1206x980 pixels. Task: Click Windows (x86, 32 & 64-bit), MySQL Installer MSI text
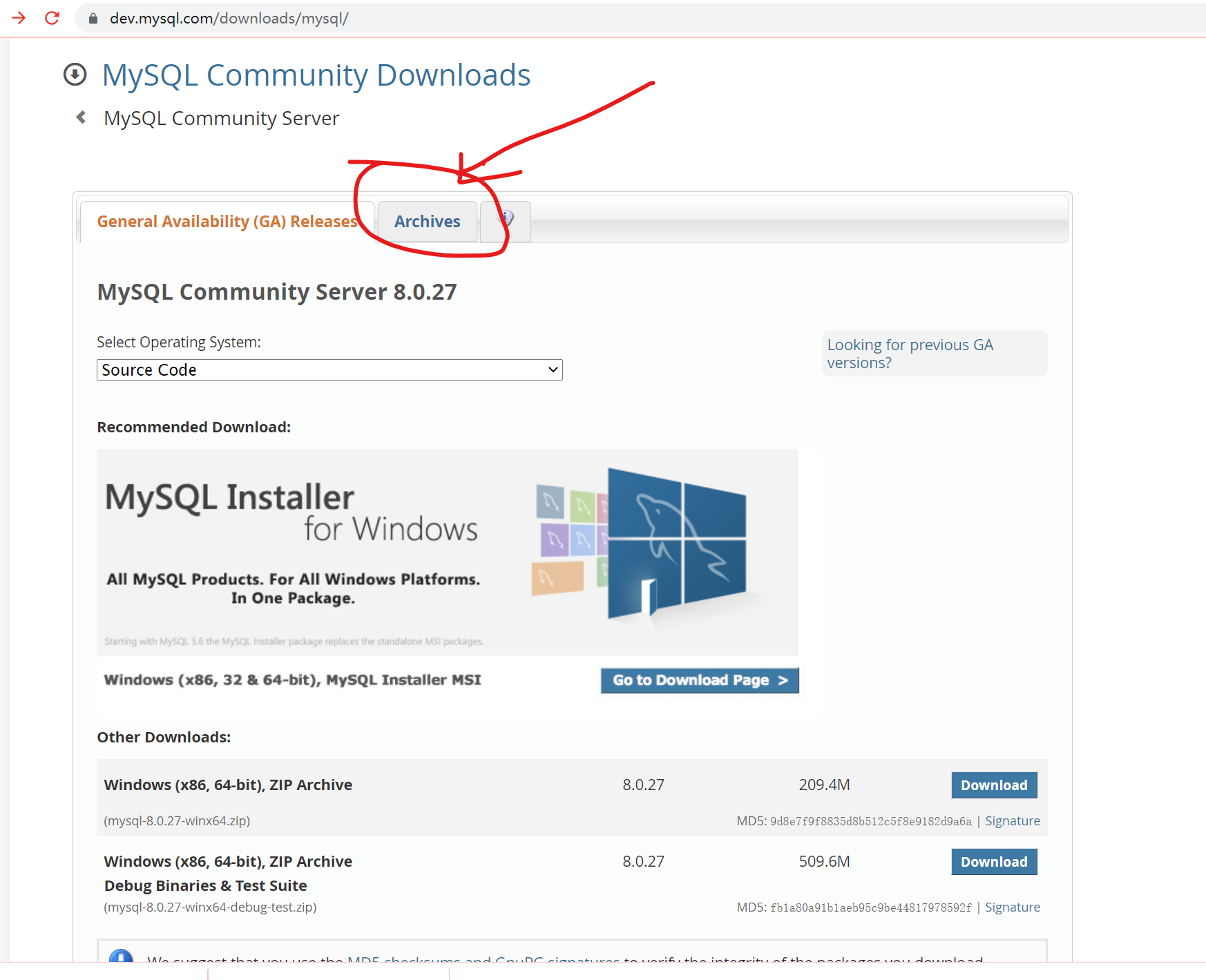pos(292,680)
